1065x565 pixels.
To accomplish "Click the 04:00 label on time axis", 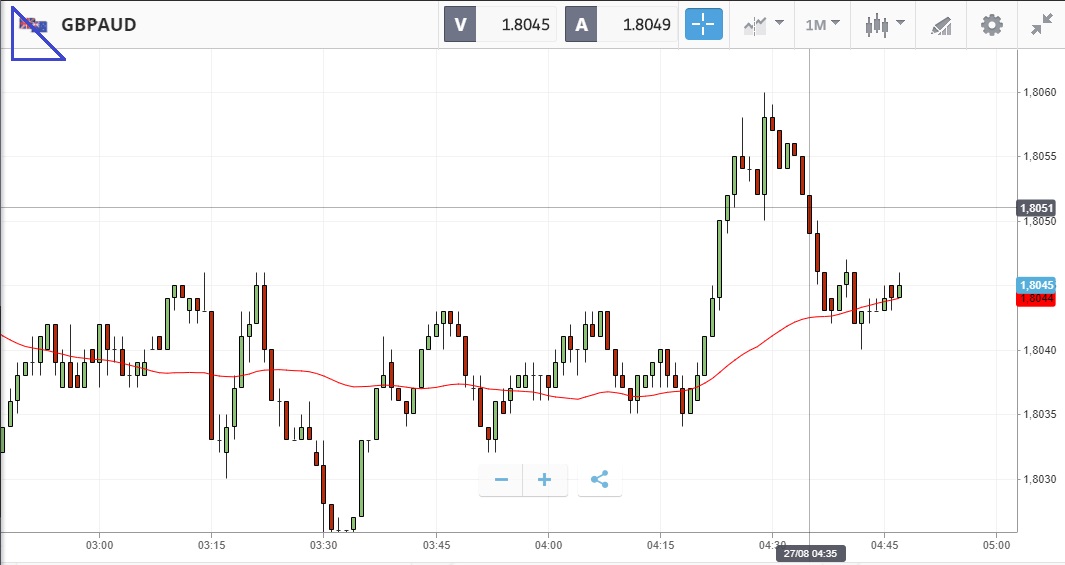I will click(548, 545).
